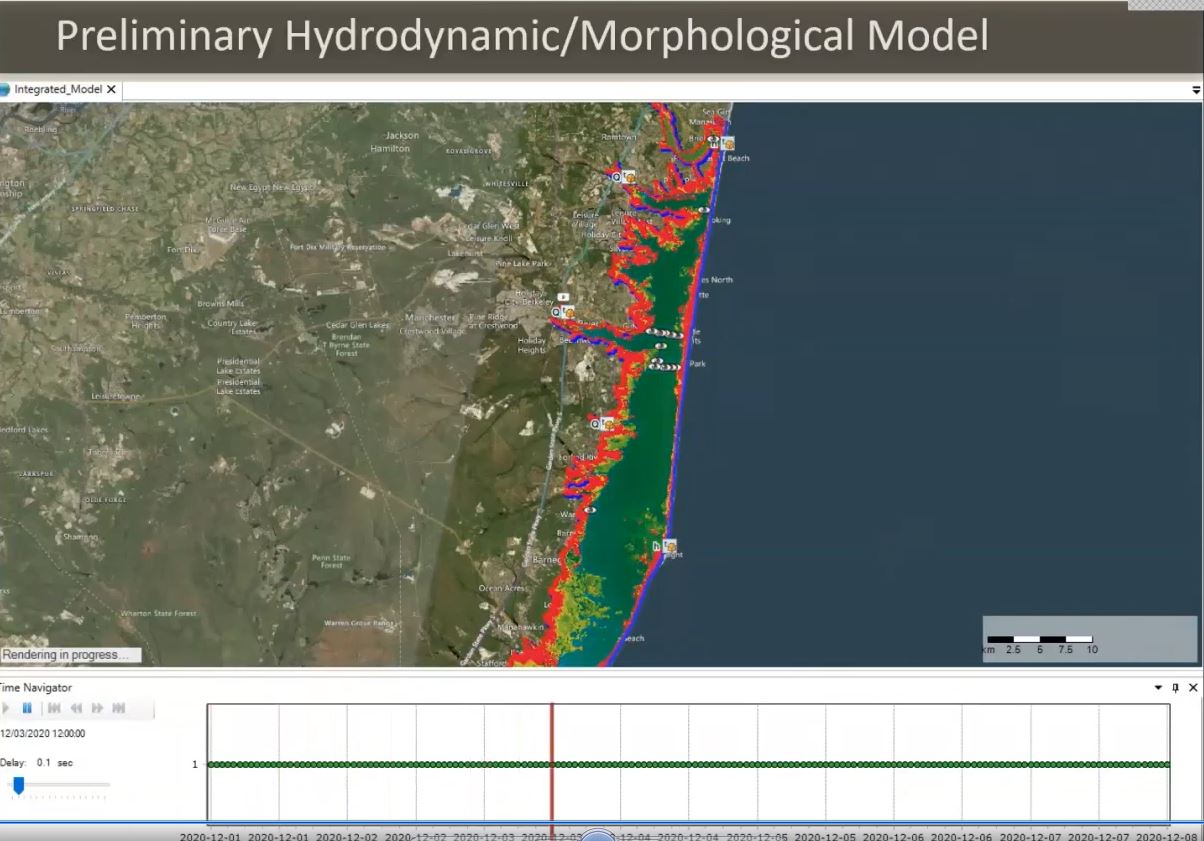Click the 'Fort Dix Military Reservation' map label
This screenshot has height=841, width=1204.
point(337,247)
